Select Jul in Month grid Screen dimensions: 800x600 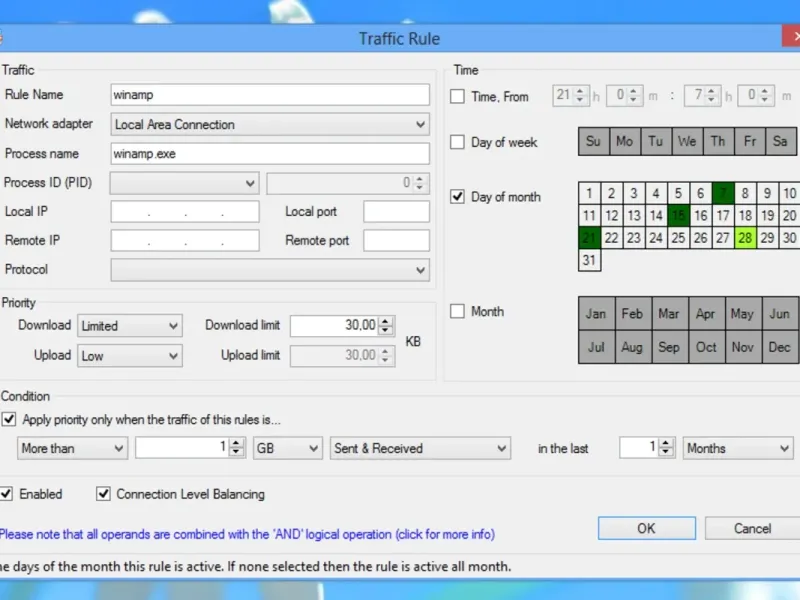[596, 347]
